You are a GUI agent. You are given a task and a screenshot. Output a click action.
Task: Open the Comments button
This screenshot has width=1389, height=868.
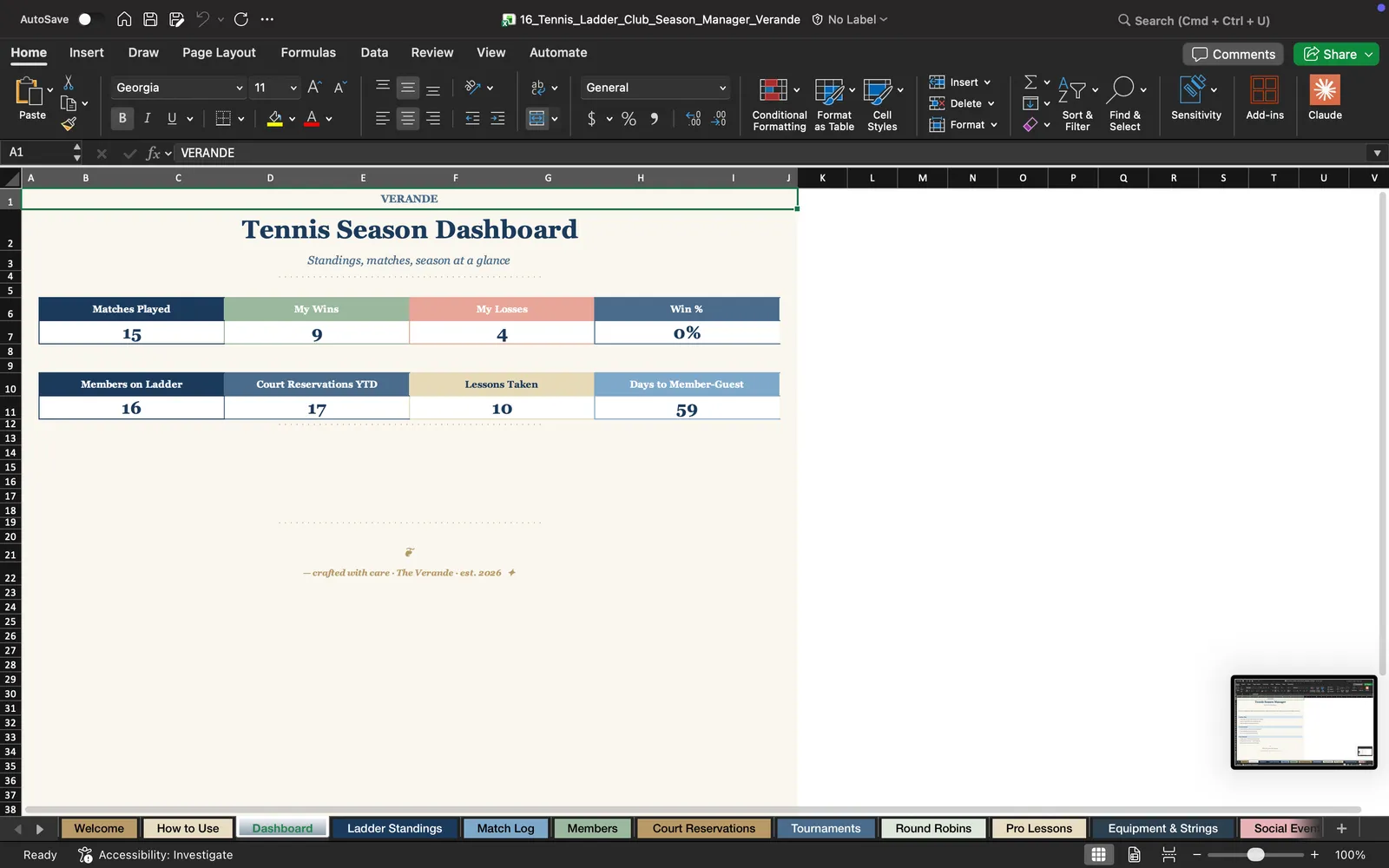pyautogui.click(x=1234, y=54)
